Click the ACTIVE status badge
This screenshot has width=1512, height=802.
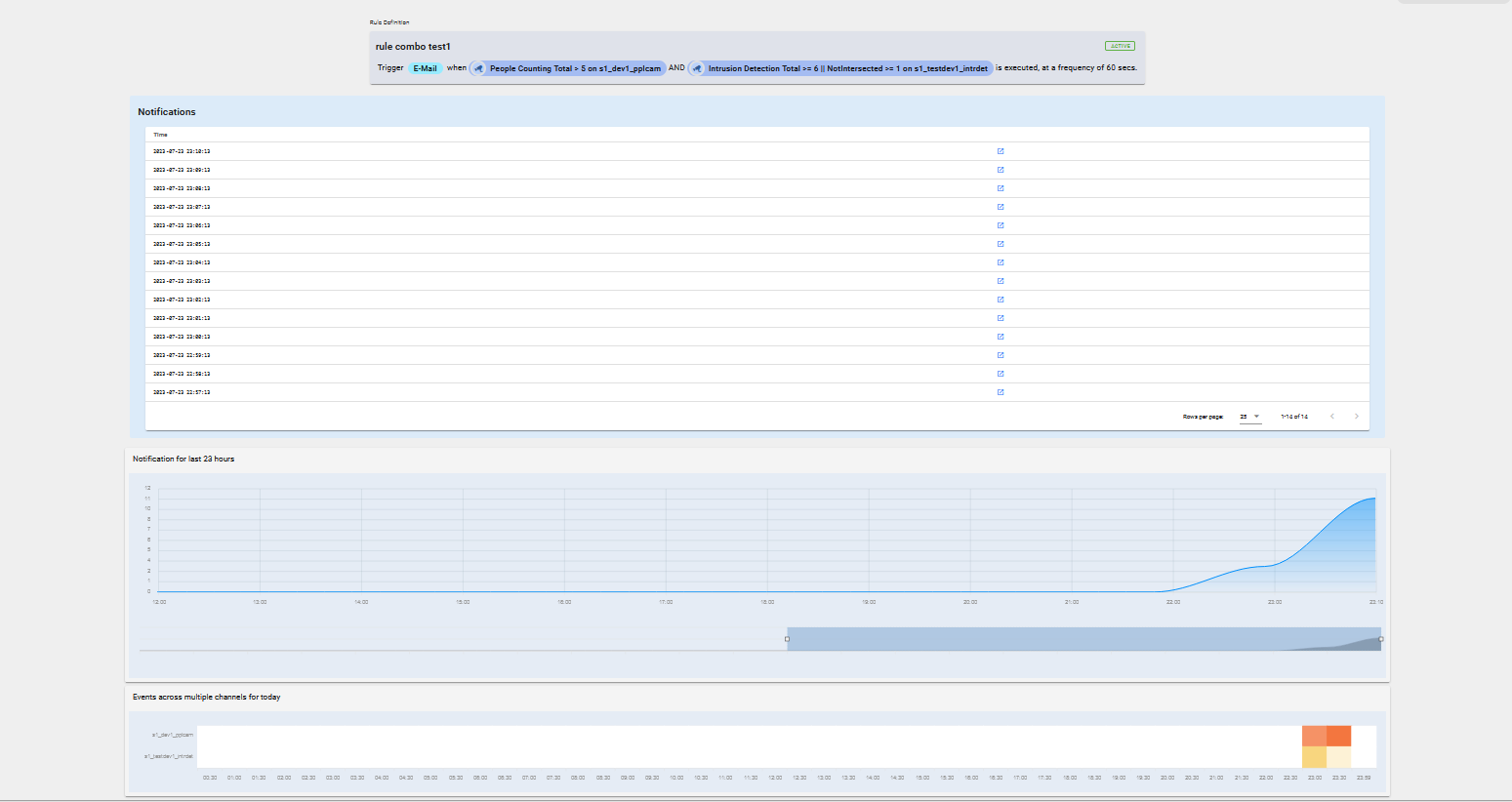1120,46
